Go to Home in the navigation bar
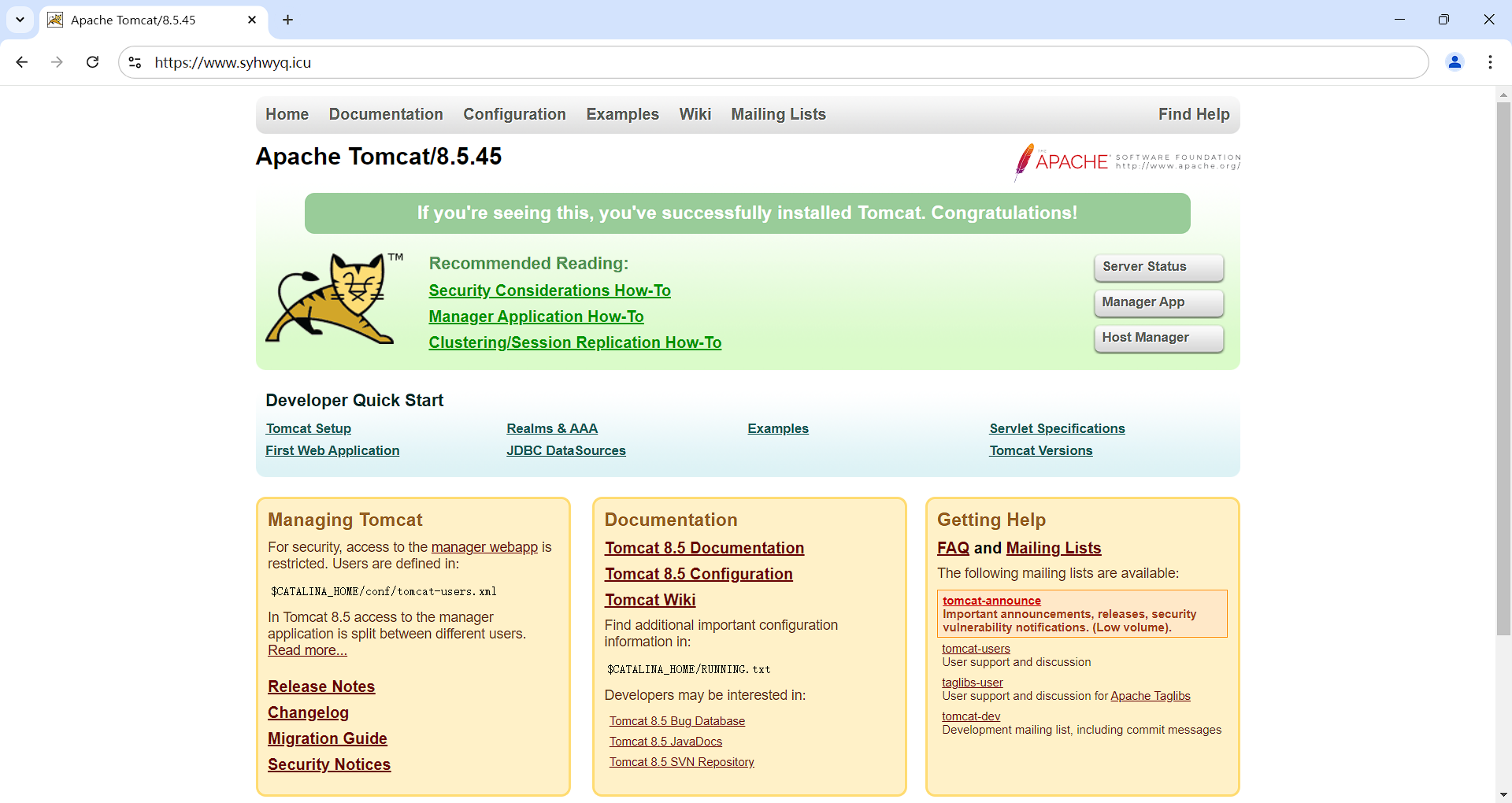Image resolution: width=1512 pixels, height=803 pixels. pyautogui.click(x=287, y=114)
